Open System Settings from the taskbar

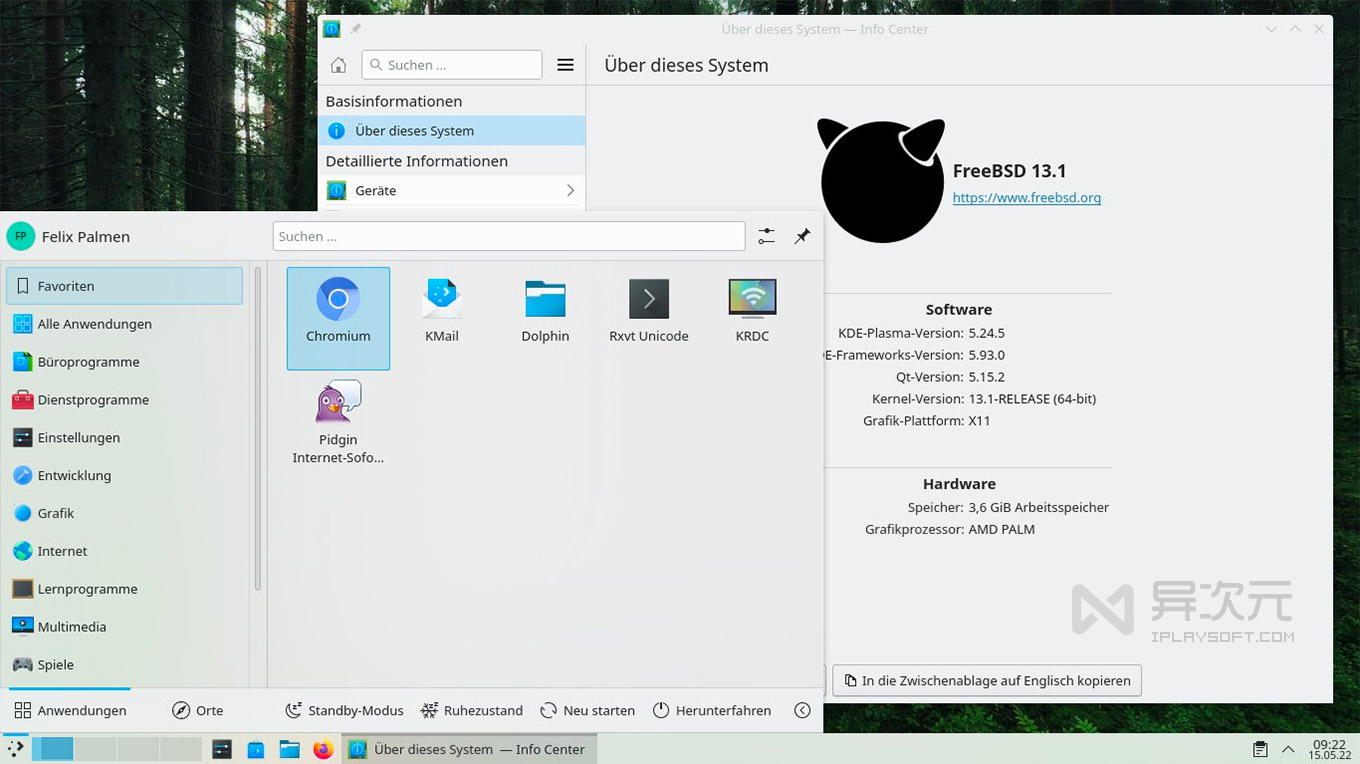pyautogui.click(x=222, y=749)
